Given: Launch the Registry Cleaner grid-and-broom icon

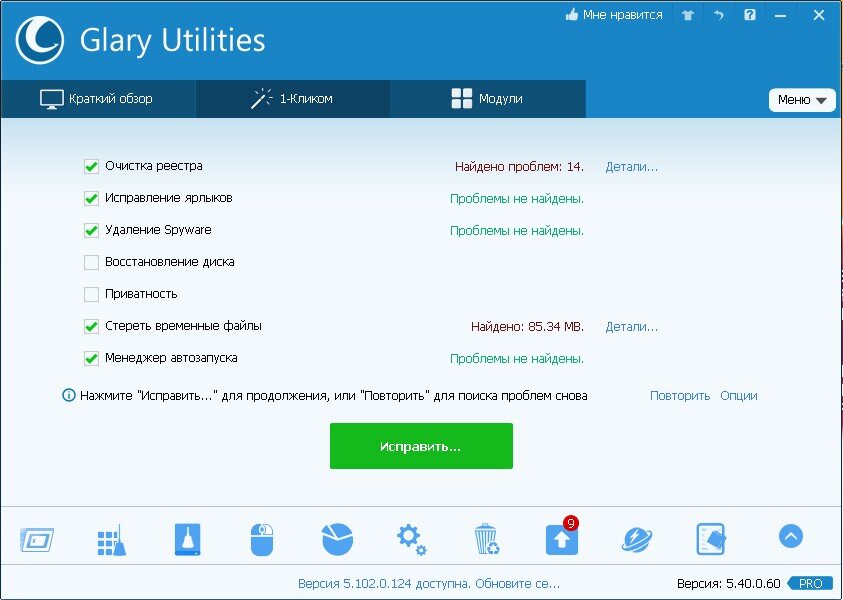Looking at the screenshot, I should [x=112, y=540].
